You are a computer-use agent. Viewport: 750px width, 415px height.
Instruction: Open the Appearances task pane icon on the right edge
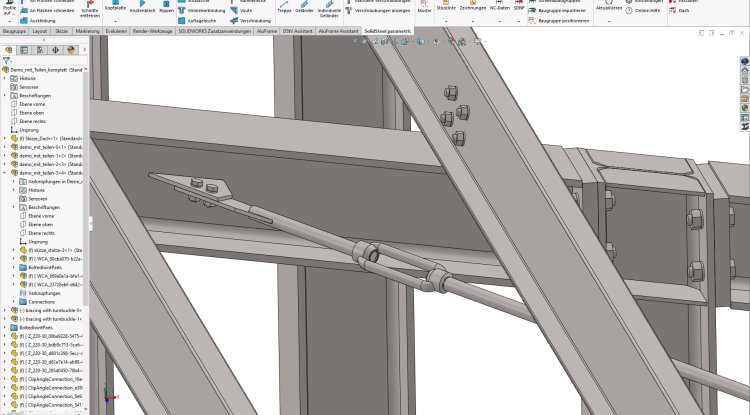(745, 108)
